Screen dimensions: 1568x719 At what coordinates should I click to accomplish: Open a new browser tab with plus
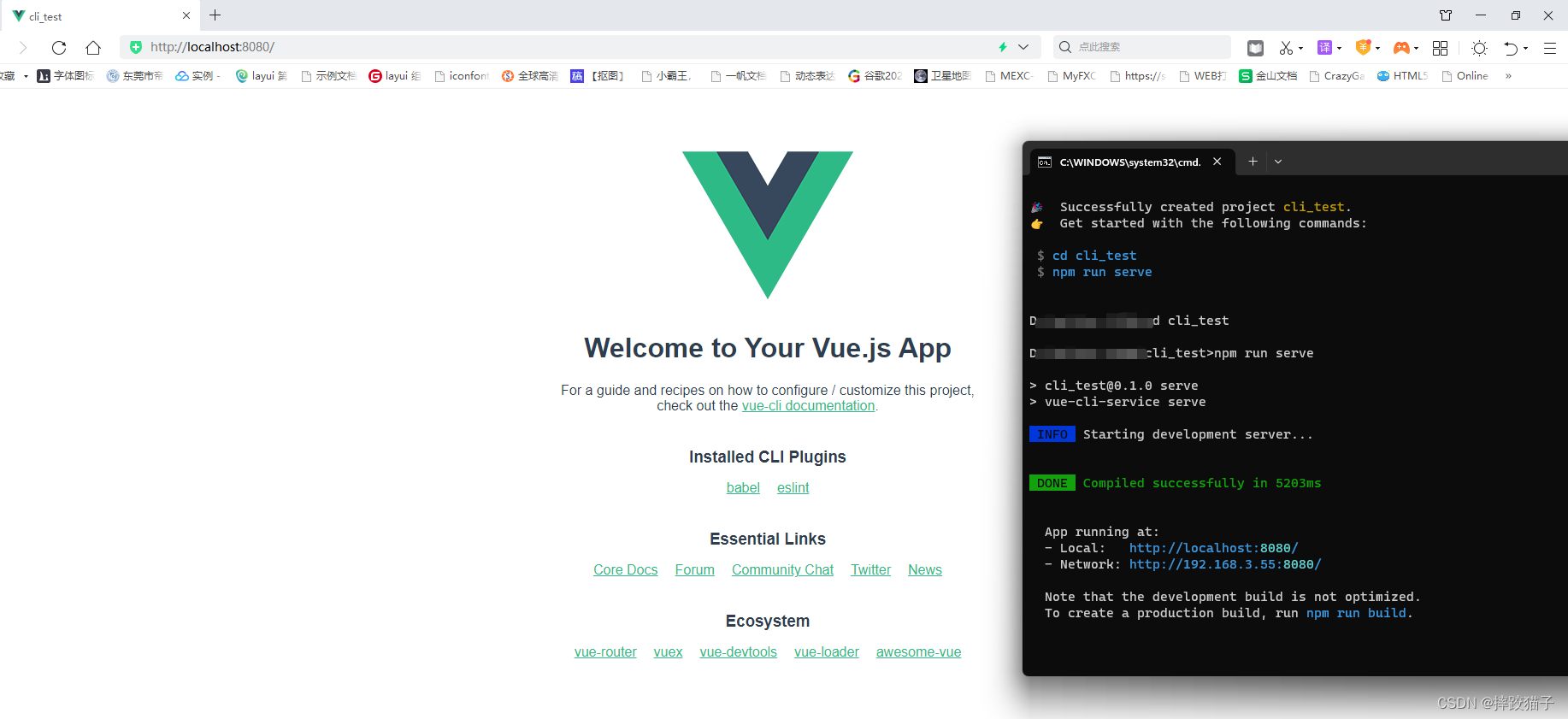tap(215, 15)
